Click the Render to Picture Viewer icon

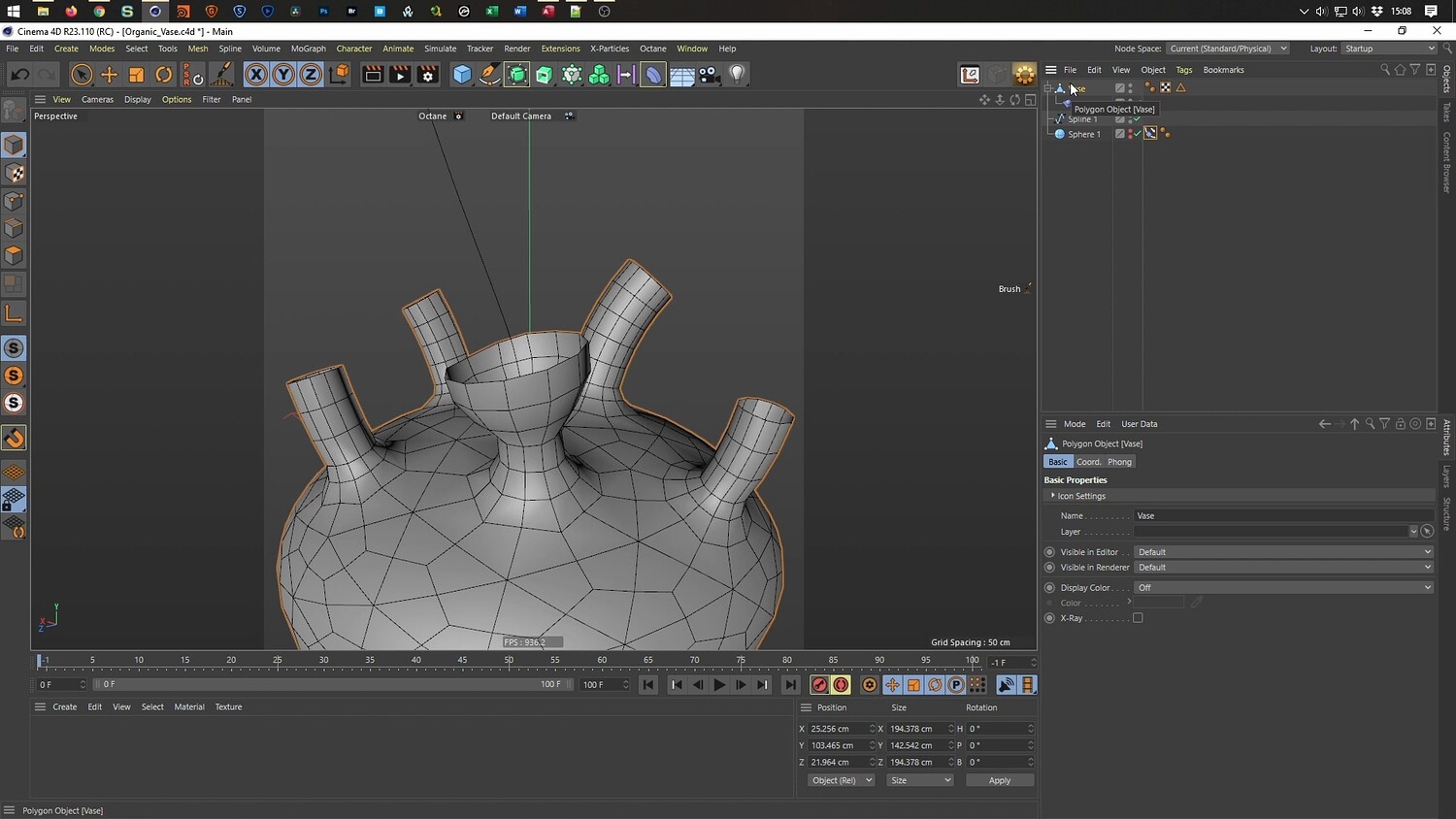click(x=400, y=75)
